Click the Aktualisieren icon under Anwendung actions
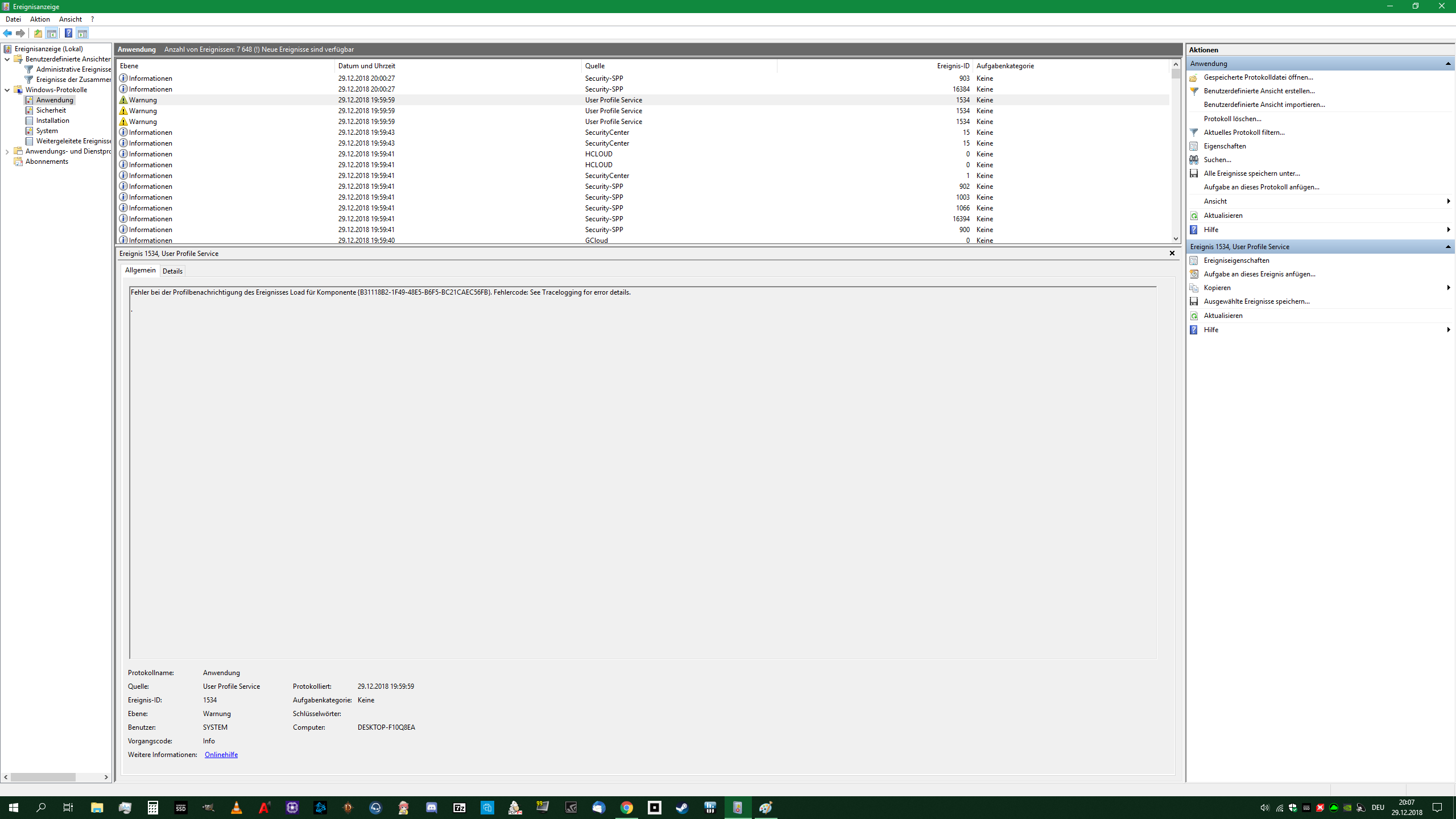Viewport: 1456px width, 819px height. click(1194, 216)
